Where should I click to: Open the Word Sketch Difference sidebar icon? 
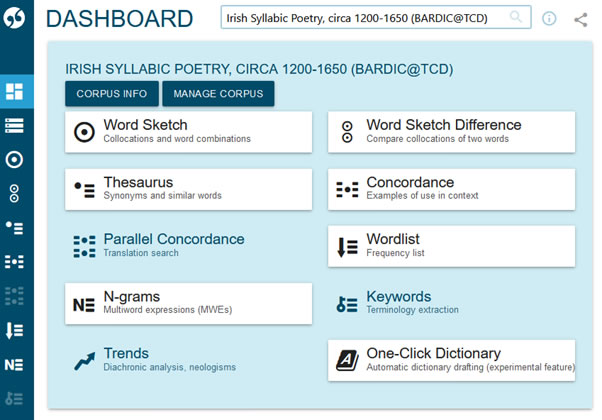[x=15, y=193]
